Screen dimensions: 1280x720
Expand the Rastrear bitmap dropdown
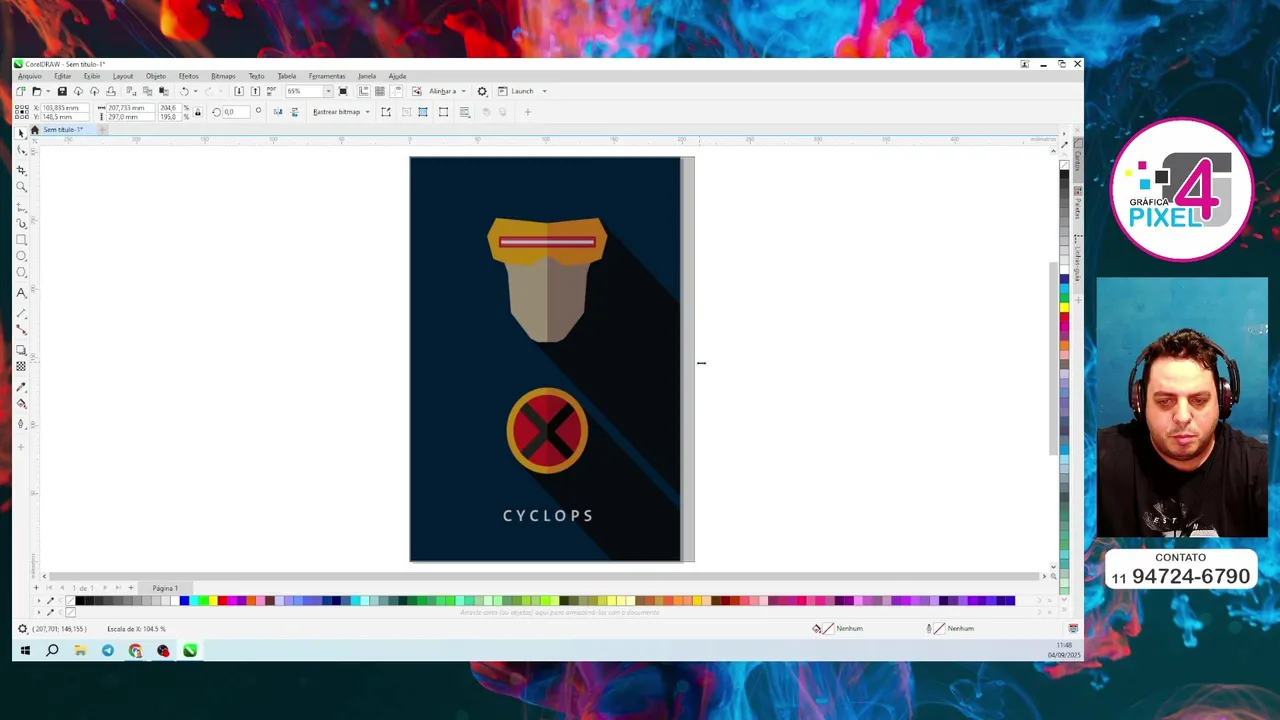tap(367, 112)
